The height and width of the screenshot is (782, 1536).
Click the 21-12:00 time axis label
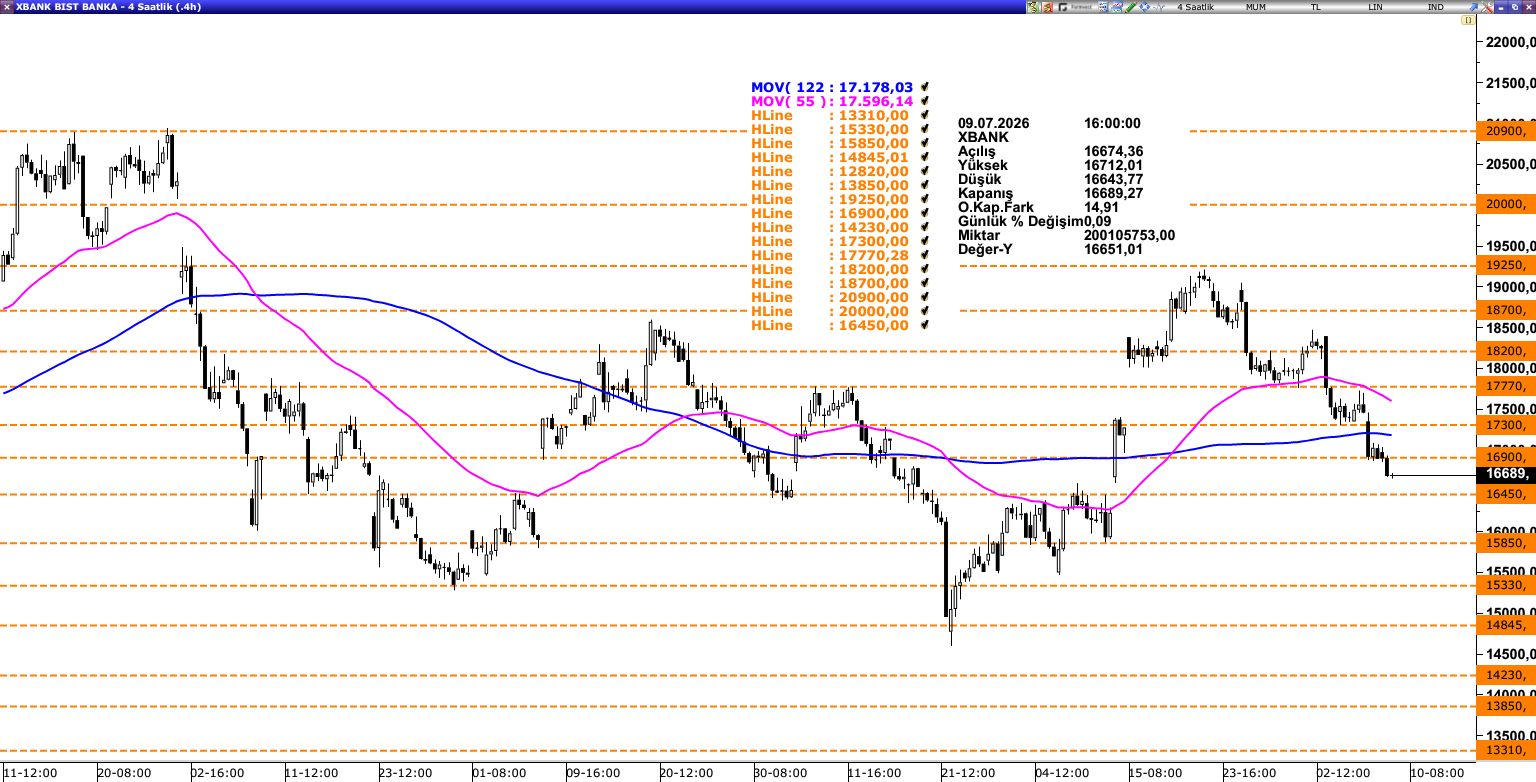click(968, 773)
